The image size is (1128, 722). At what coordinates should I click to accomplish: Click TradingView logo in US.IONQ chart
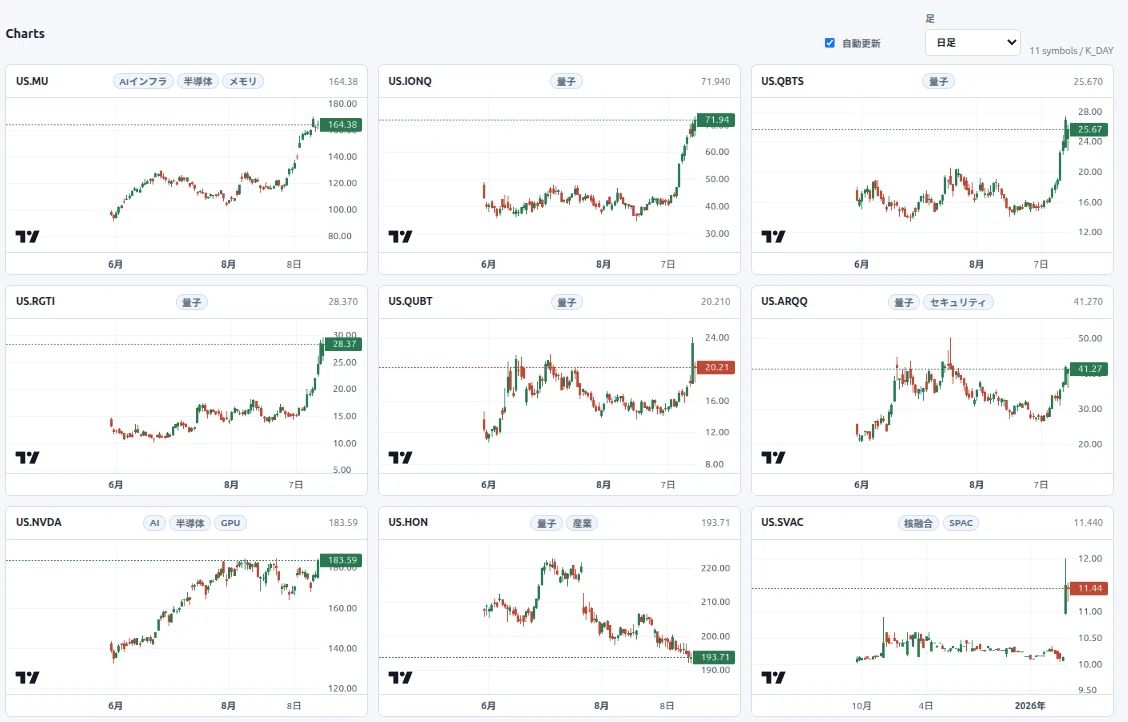click(x=400, y=237)
